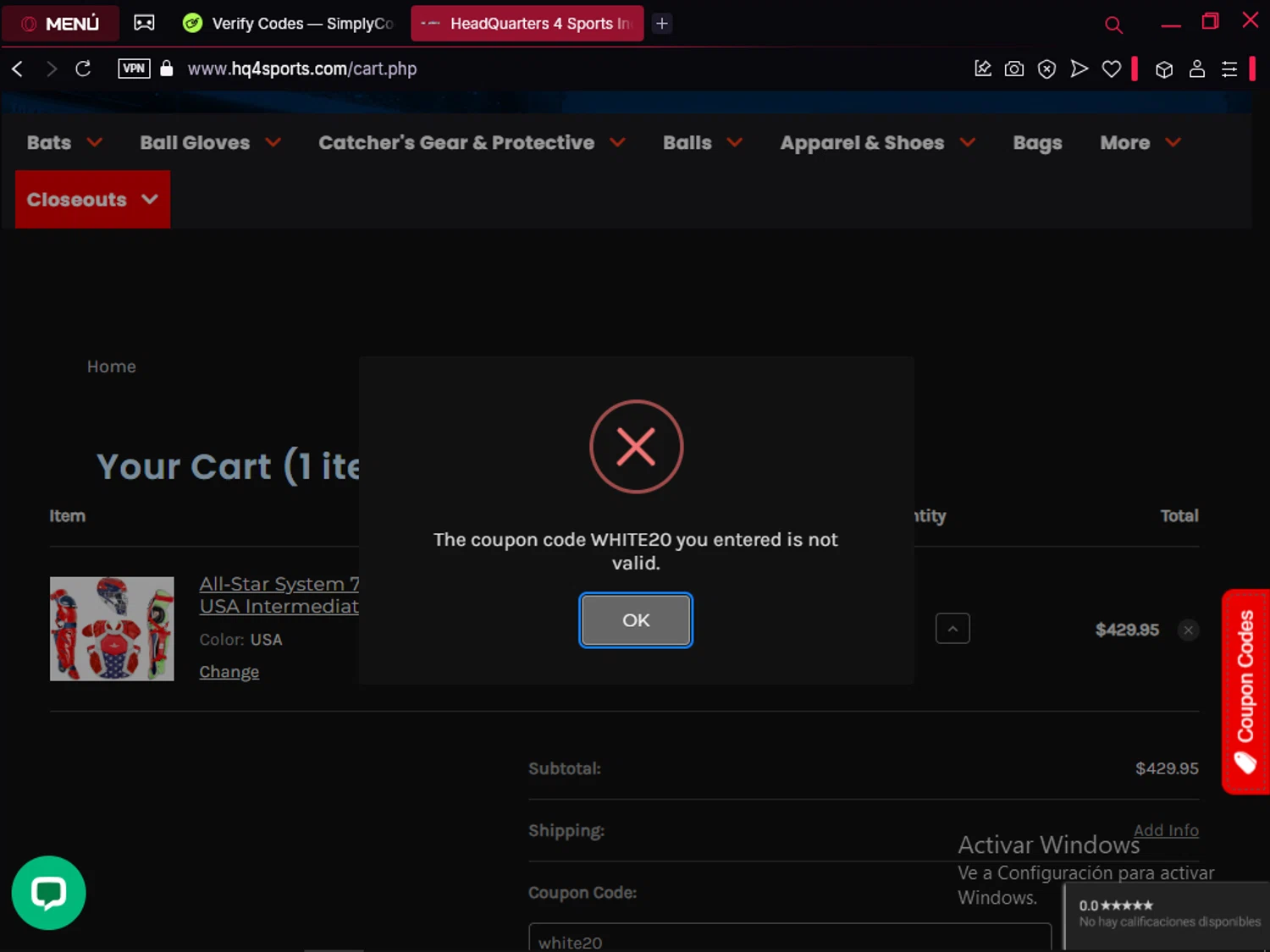Expand the Closeouts dropdown
The width and height of the screenshot is (1270, 952).
[x=92, y=199]
